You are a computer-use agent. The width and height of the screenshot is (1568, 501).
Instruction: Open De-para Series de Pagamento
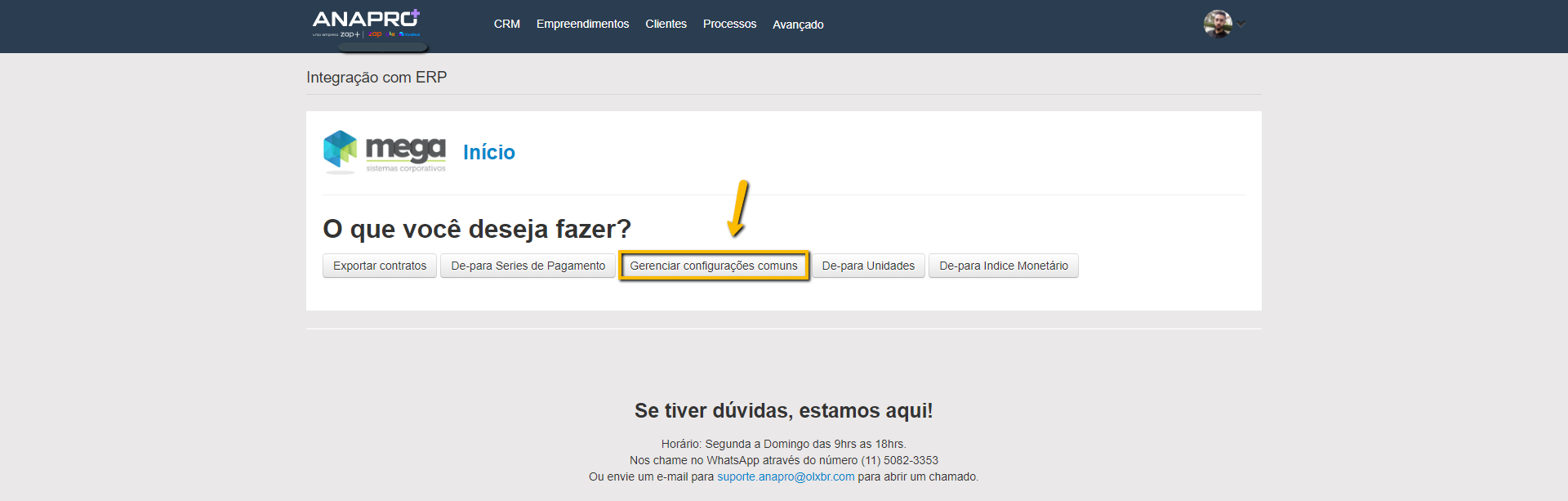528,266
